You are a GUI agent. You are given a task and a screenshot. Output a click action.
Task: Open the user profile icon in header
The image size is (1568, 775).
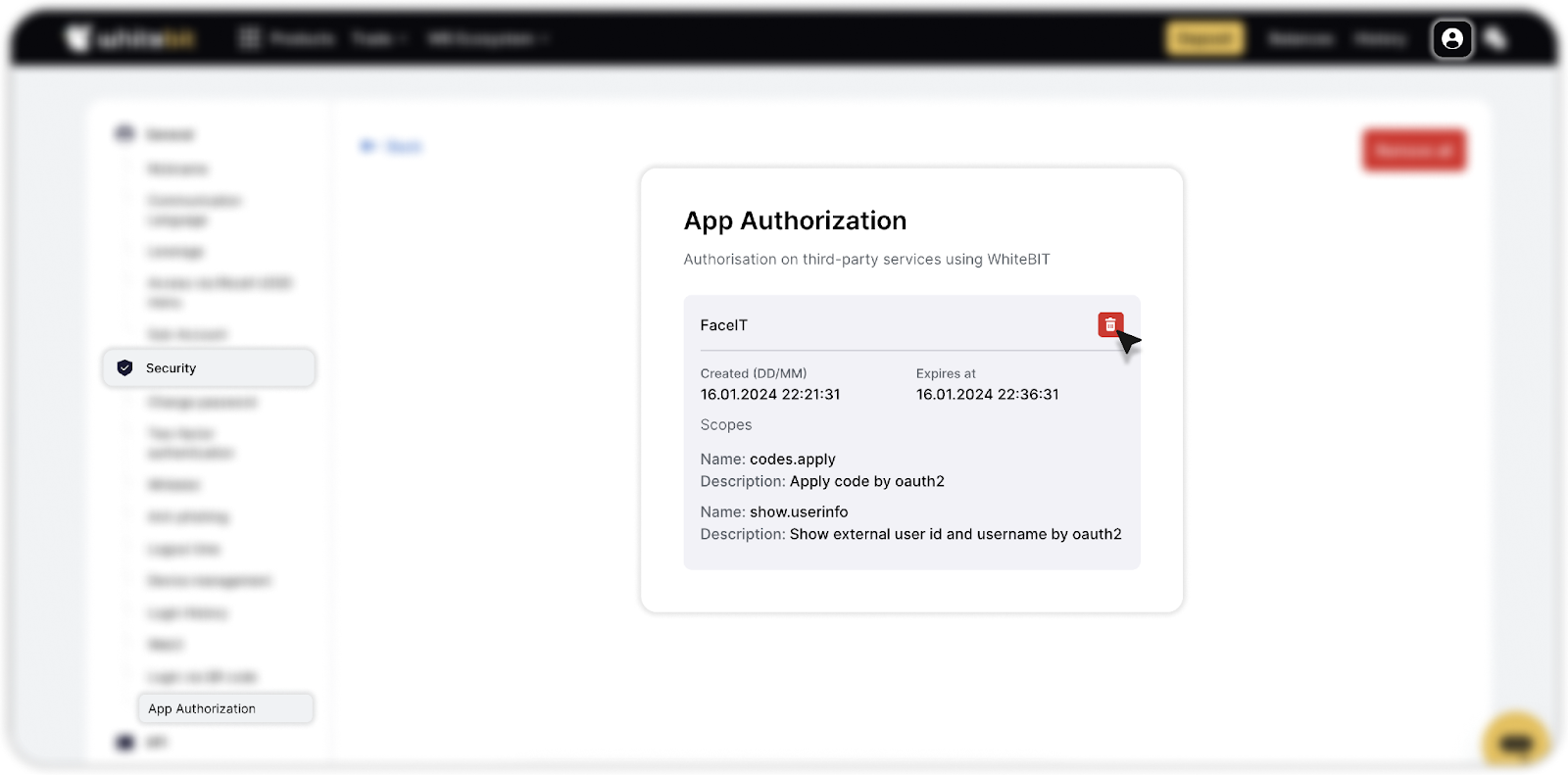(1452, 38)
